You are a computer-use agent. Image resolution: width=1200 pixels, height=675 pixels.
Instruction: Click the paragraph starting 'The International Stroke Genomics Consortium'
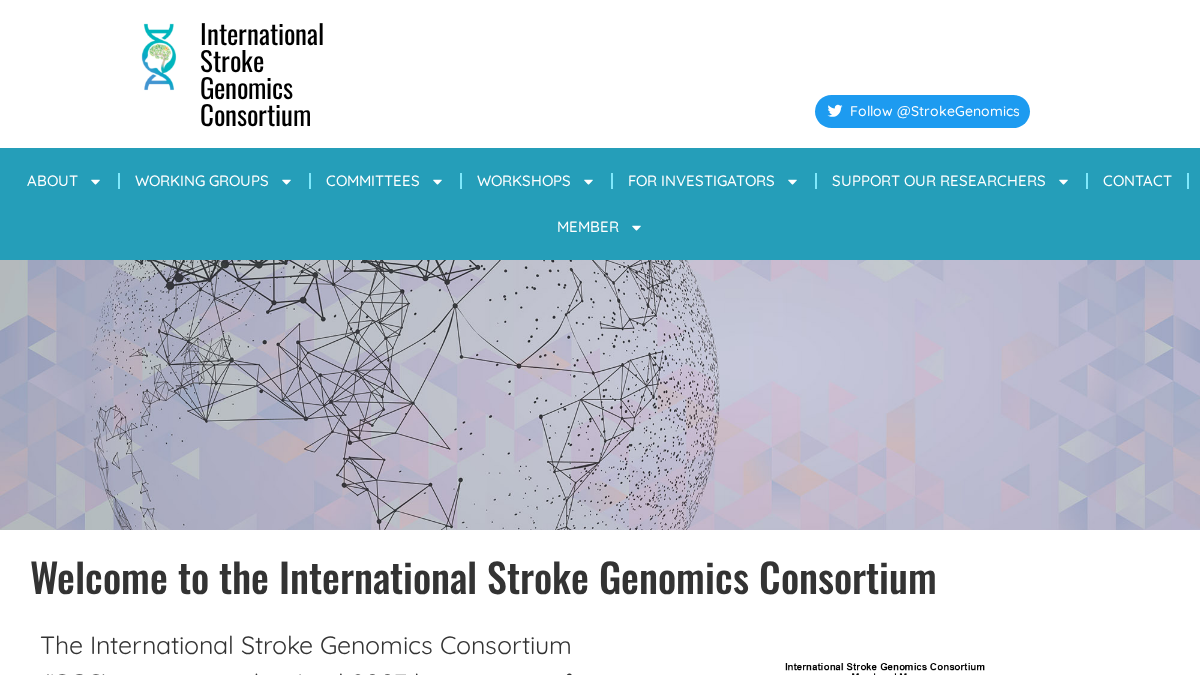(306, 654)
